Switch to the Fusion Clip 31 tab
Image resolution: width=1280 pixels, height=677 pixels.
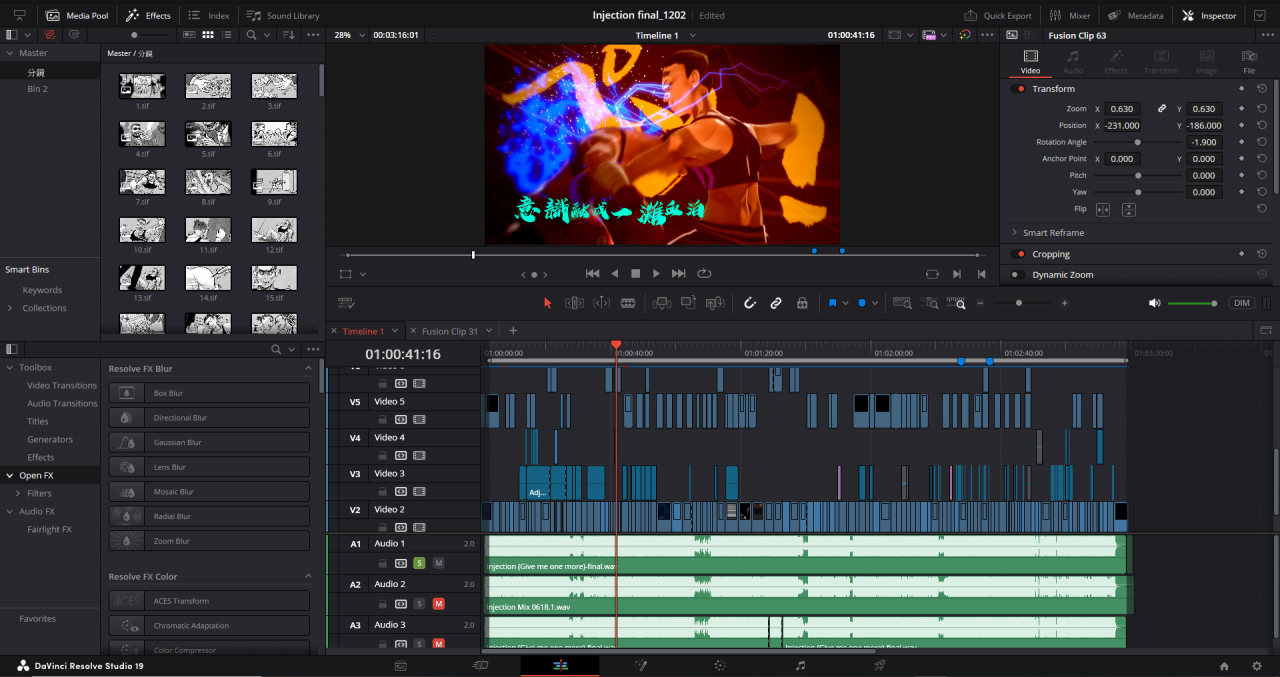coord(449,331)
